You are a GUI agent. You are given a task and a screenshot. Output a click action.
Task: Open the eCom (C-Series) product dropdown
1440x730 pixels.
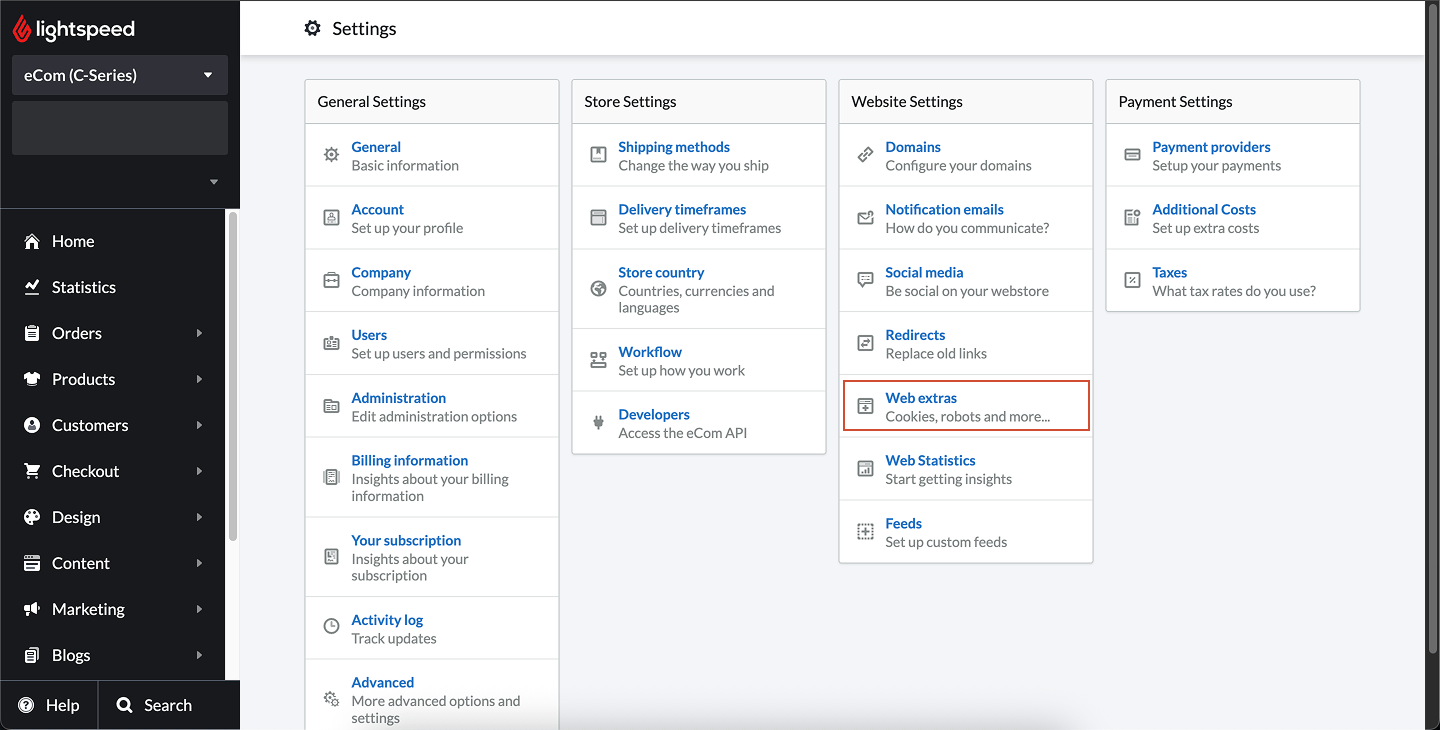(x=120, y=75)
